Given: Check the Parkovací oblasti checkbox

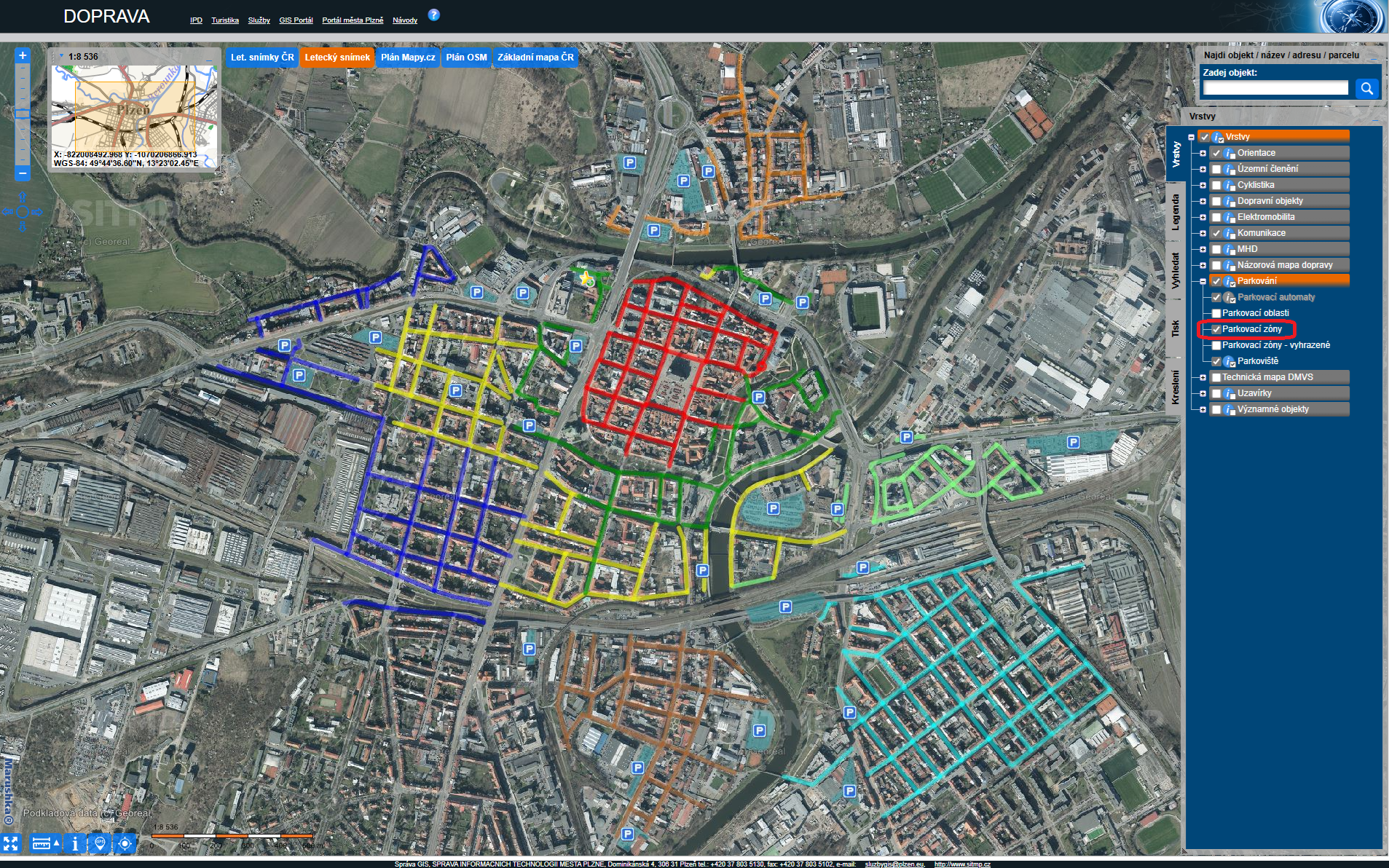Looking at the screenshot, I should point(1216,313).
